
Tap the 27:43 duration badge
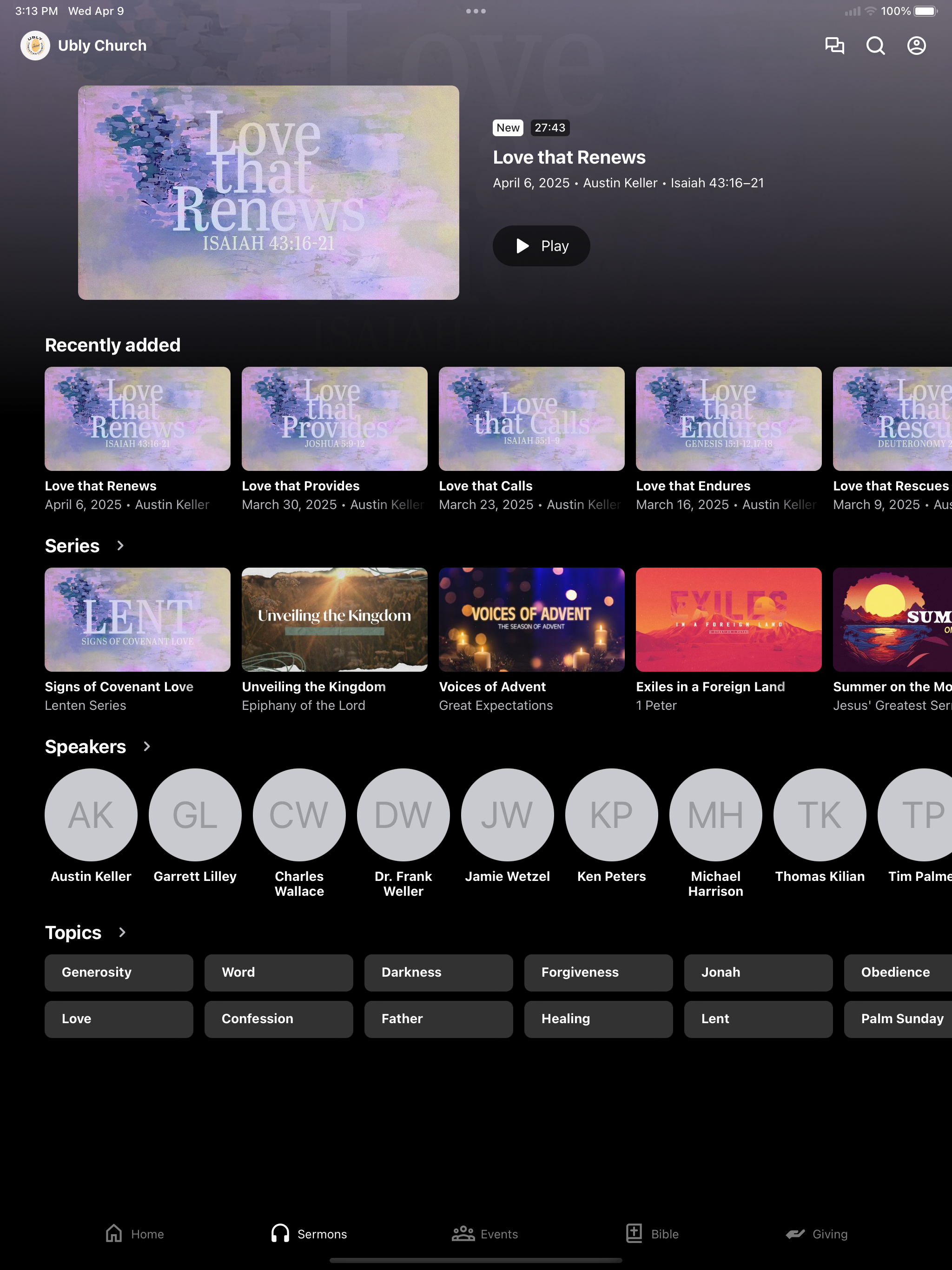point(549,127)
